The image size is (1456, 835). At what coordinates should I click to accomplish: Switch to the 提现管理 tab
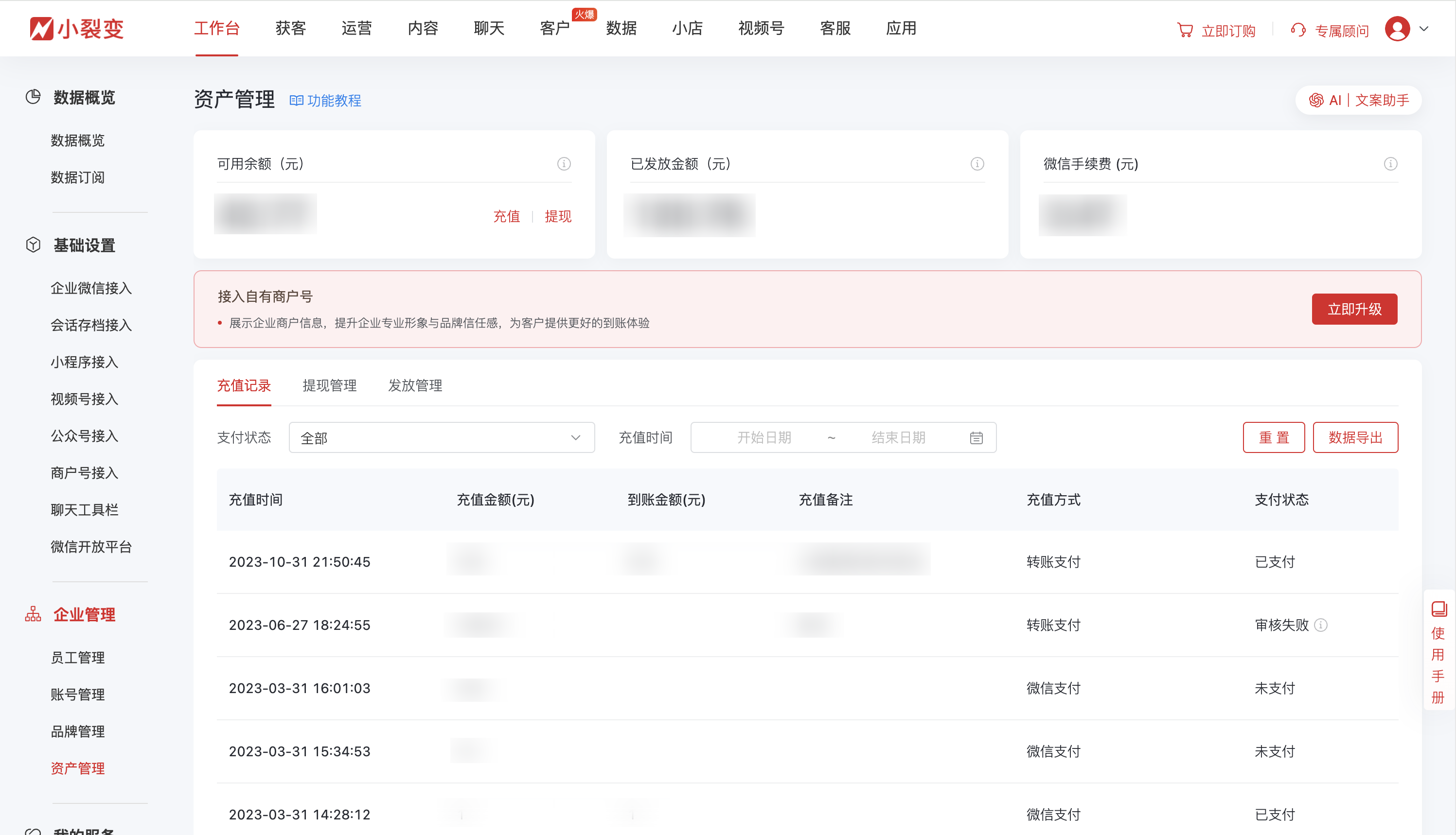[330, 386]
